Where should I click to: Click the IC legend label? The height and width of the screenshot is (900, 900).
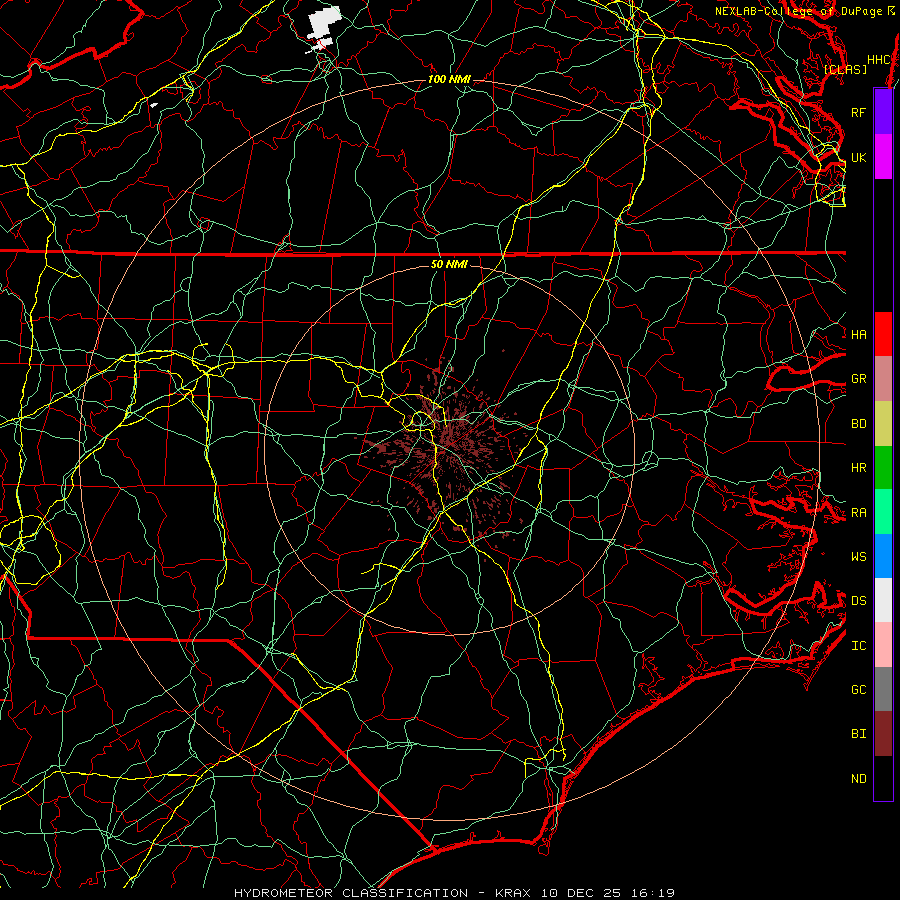[x=858, y=646]
